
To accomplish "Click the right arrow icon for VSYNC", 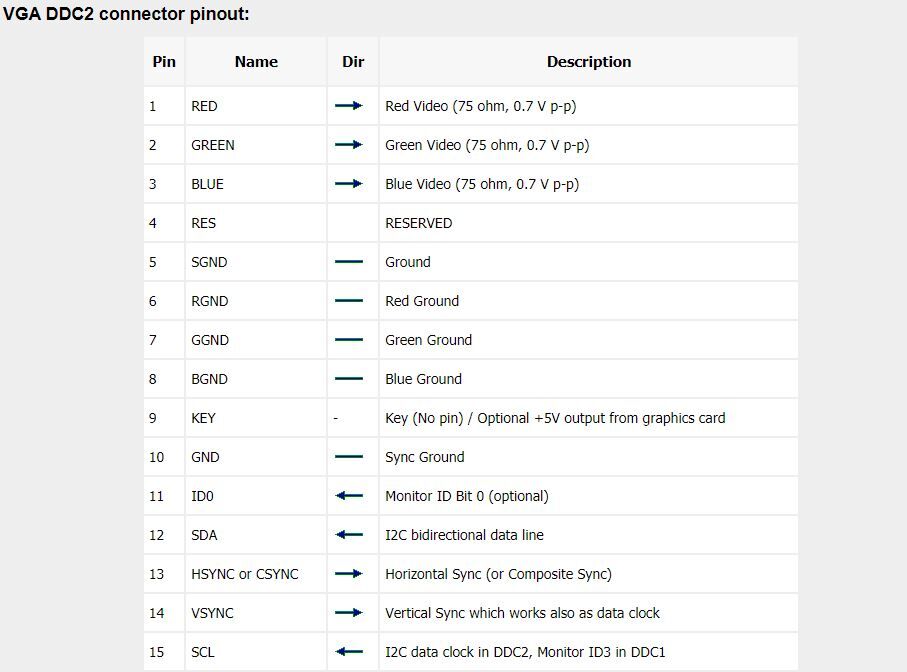I will tap(349, 612).
